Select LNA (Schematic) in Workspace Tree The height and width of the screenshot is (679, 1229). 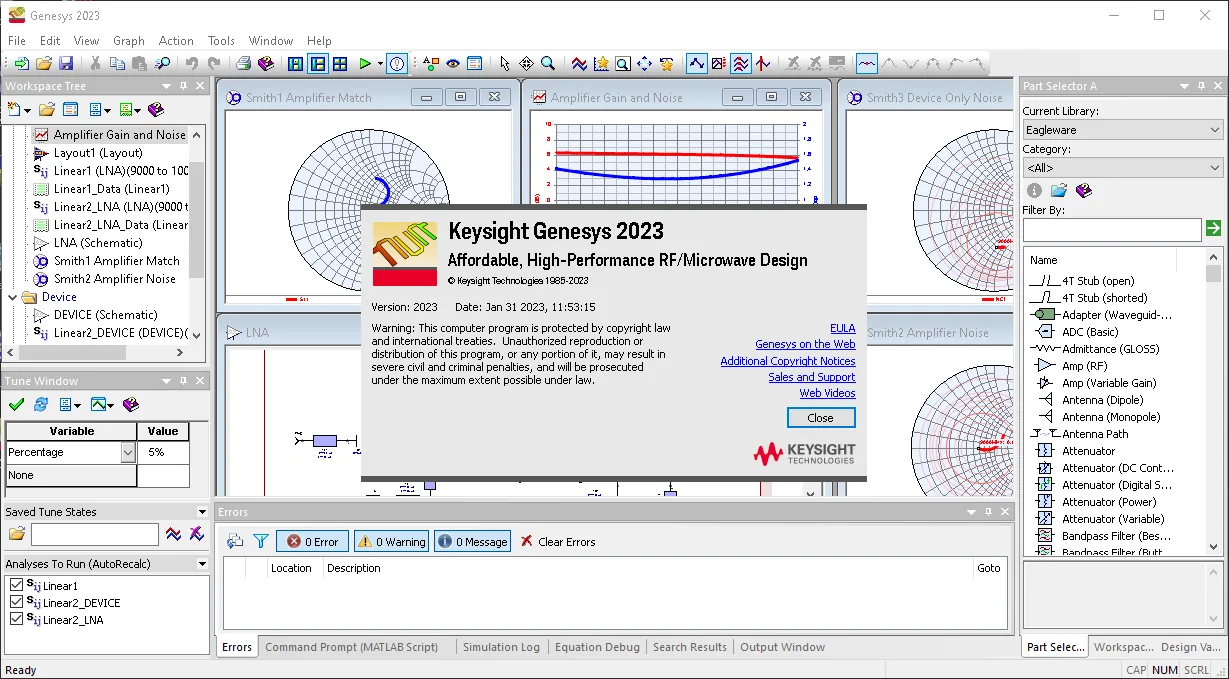coord(98,243)
